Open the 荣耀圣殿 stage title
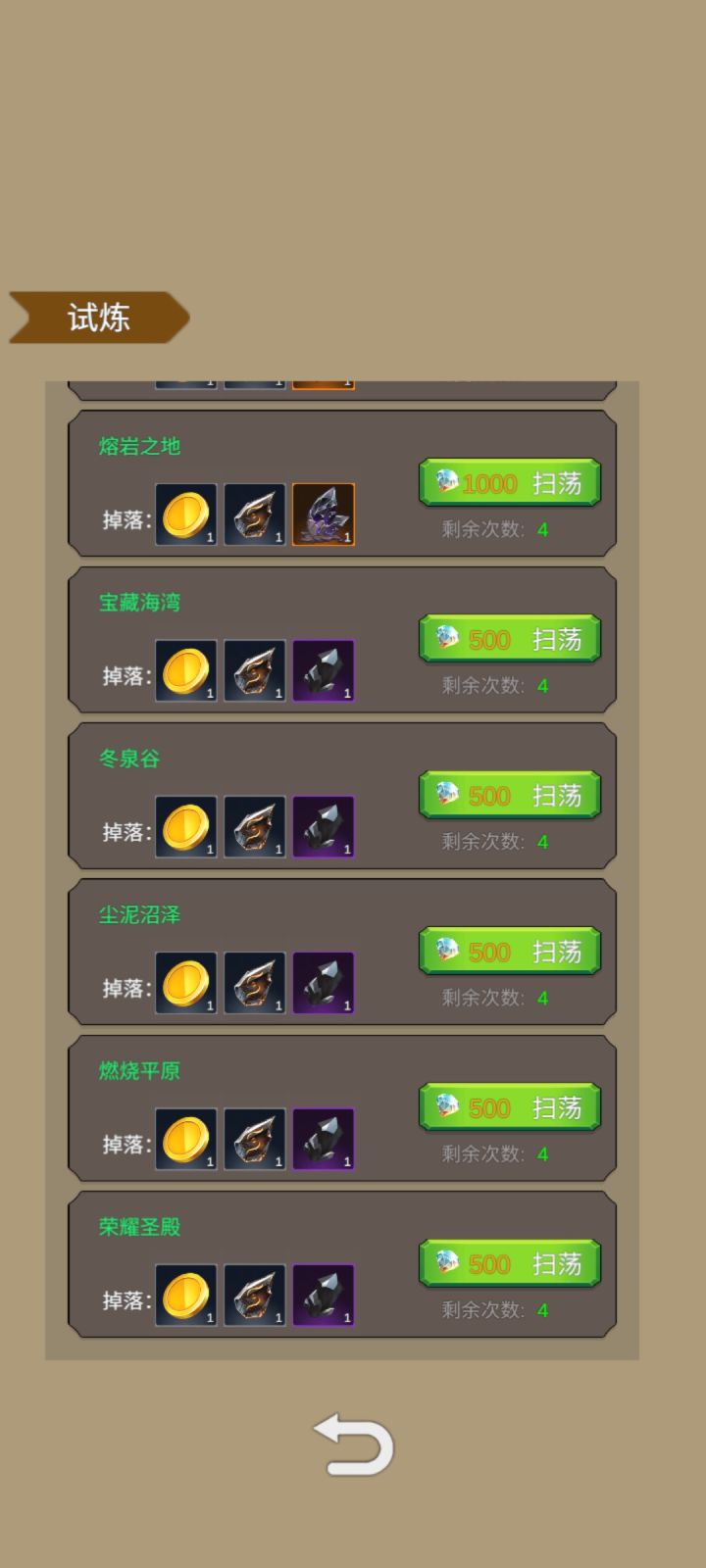 [x=140, y=1227]
